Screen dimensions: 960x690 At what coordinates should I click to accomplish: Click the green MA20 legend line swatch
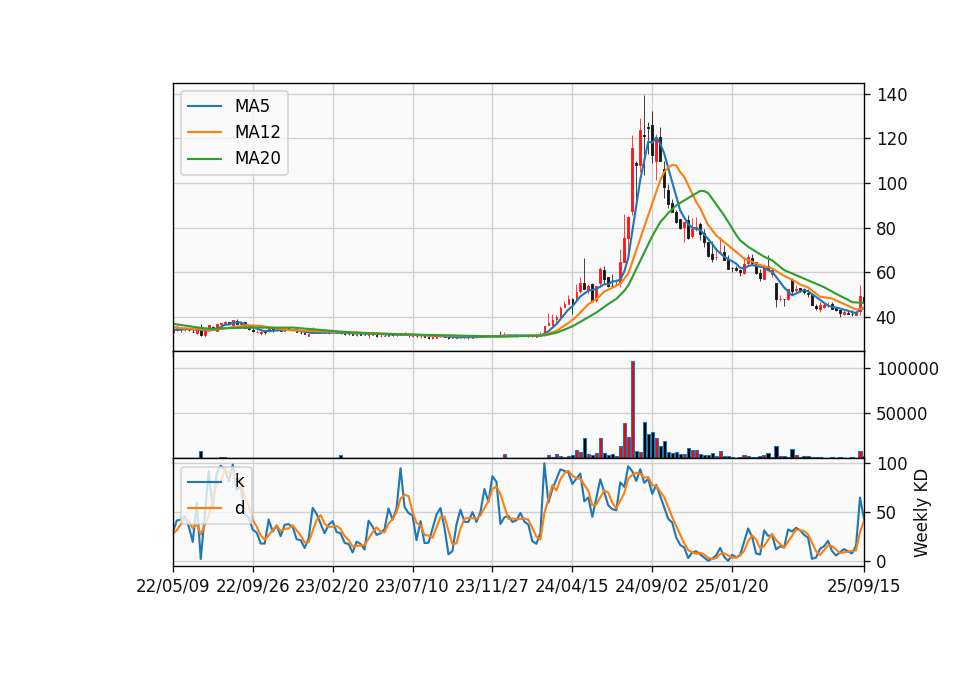click(204, 159)
